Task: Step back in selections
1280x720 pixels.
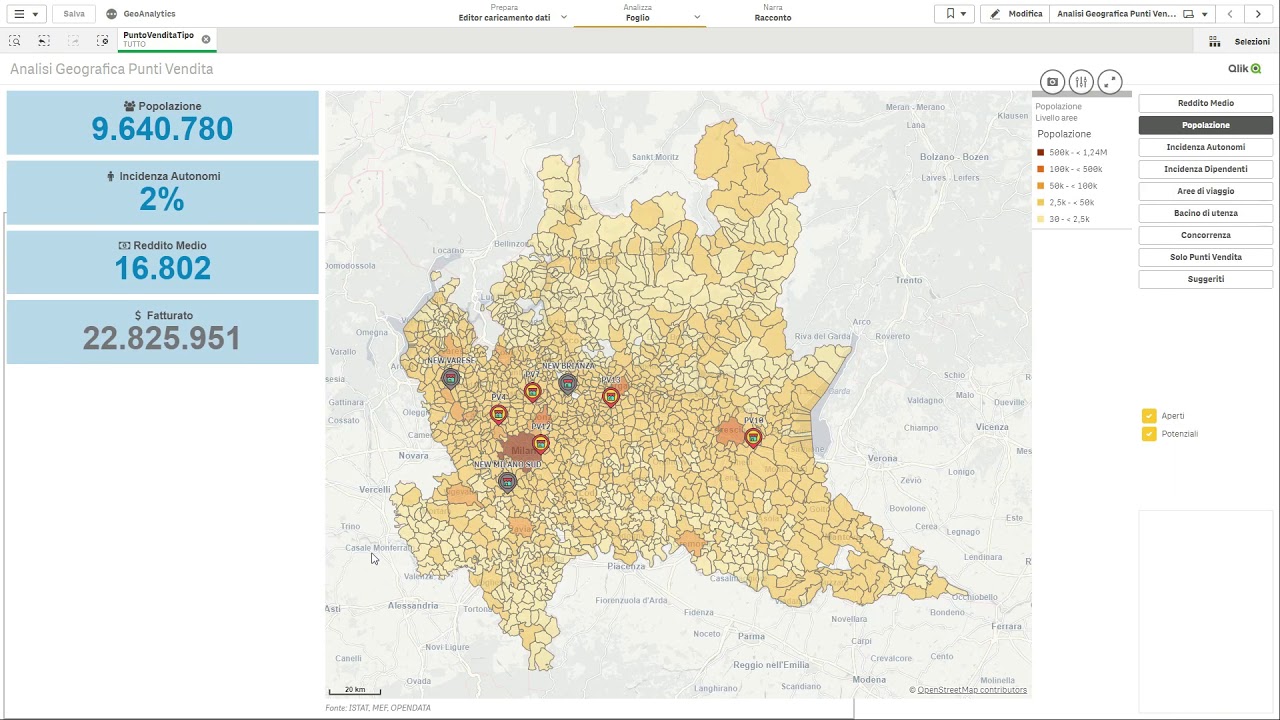Action: click(44, 40)
